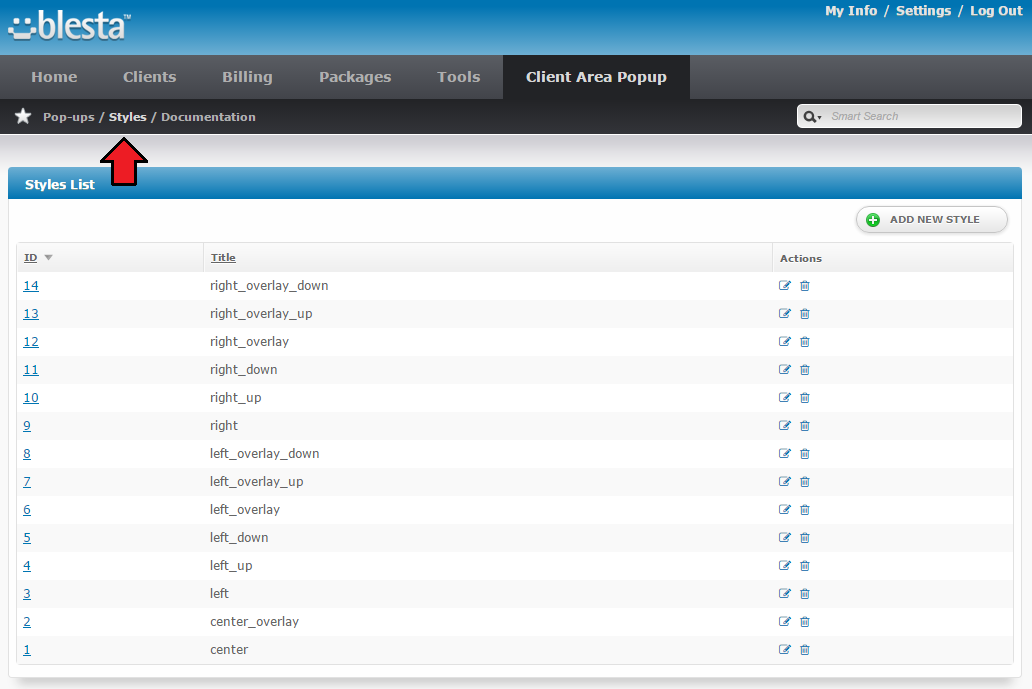Open style ID 7
Viewport: 1032px width, 689px height.
click(x=27, y=481)
